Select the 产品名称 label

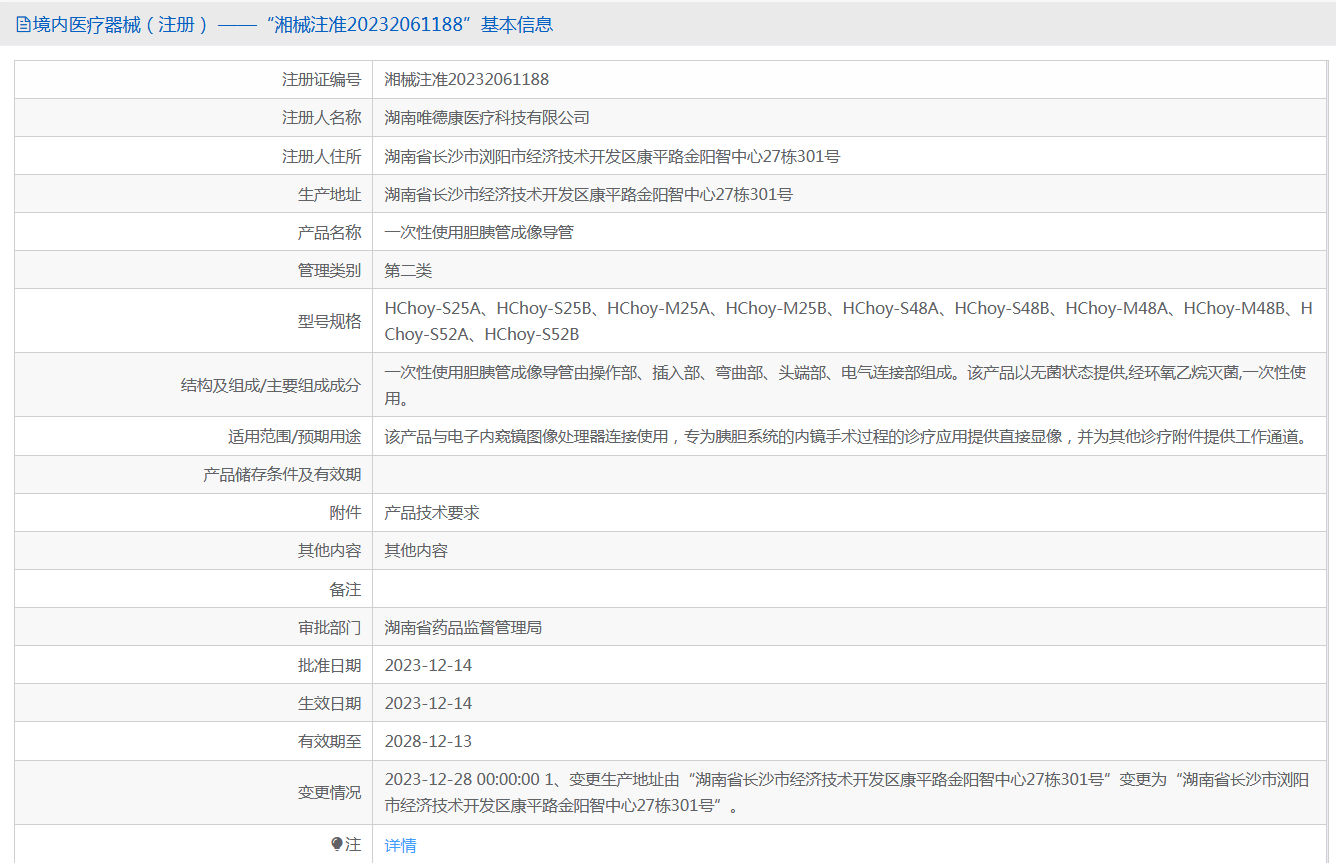click(x=330, y=233)
